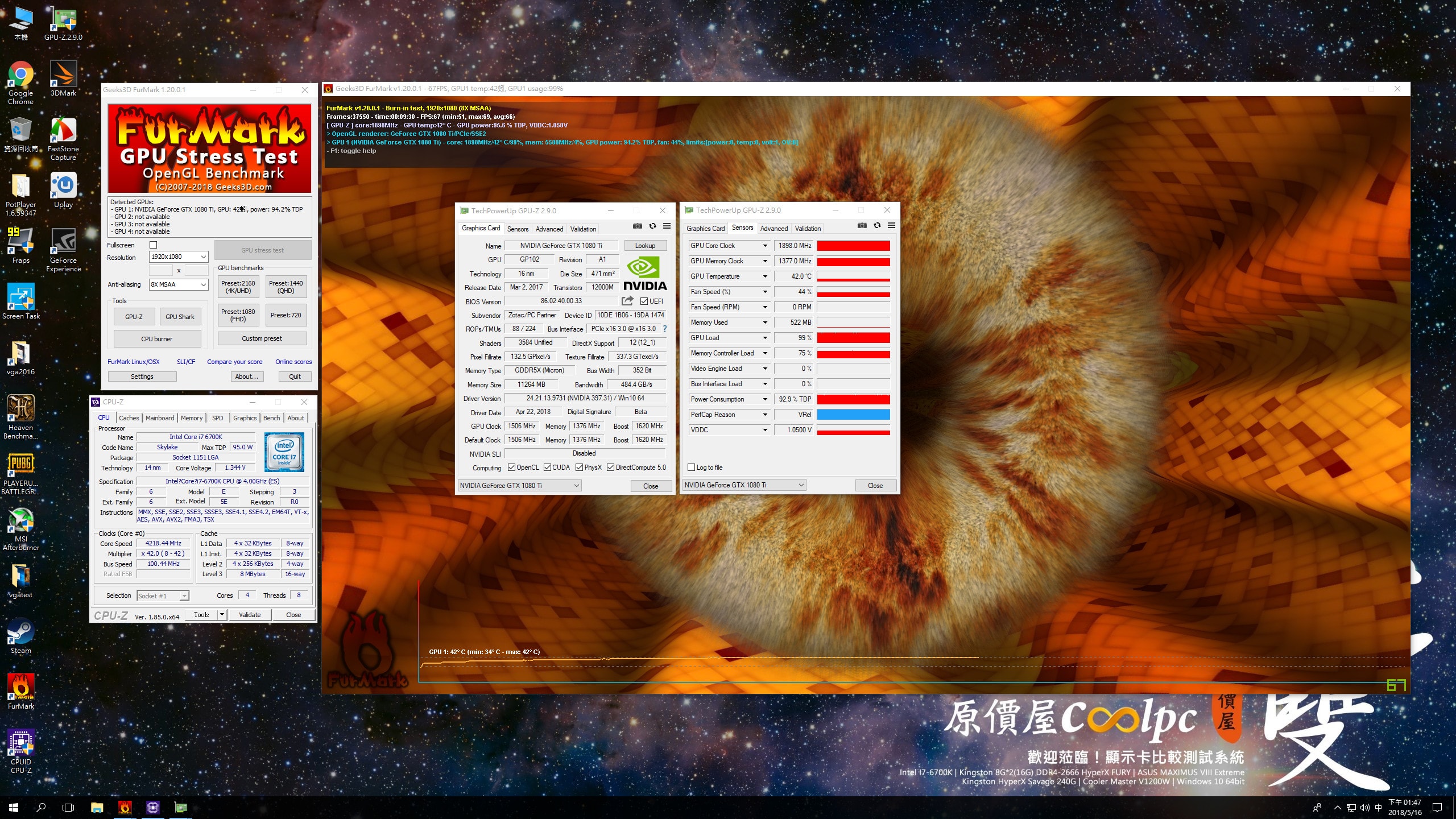Click the refresh icon in GPU-Z Graphics Card window
Viewport: 1456px width, 819px height.
click(x=652, y=226)
